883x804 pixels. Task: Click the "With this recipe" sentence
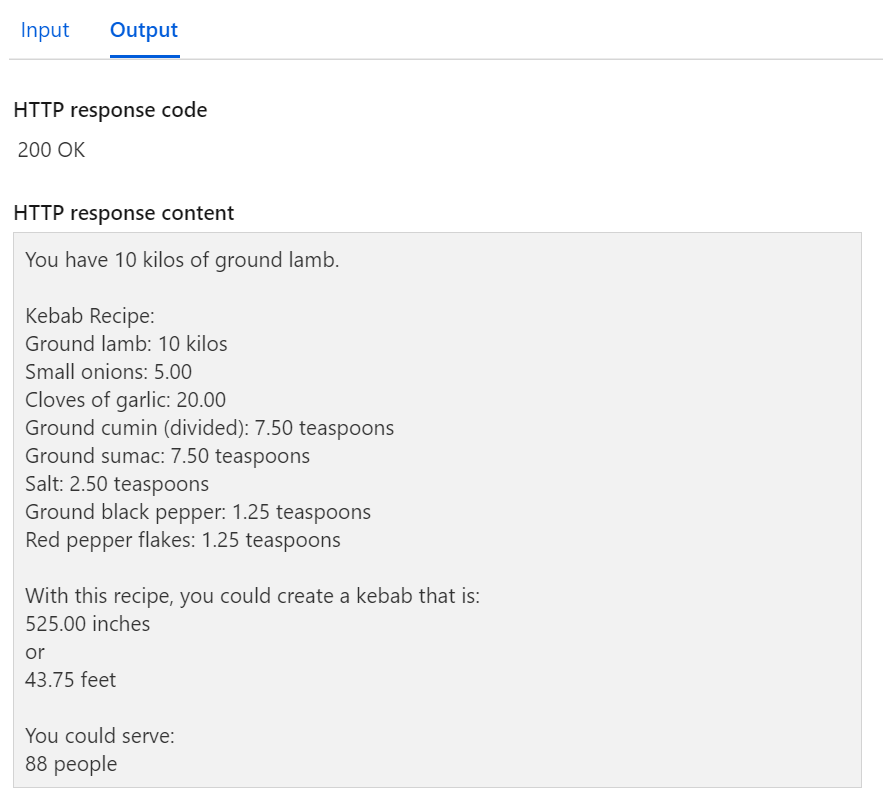coord(253,596)
